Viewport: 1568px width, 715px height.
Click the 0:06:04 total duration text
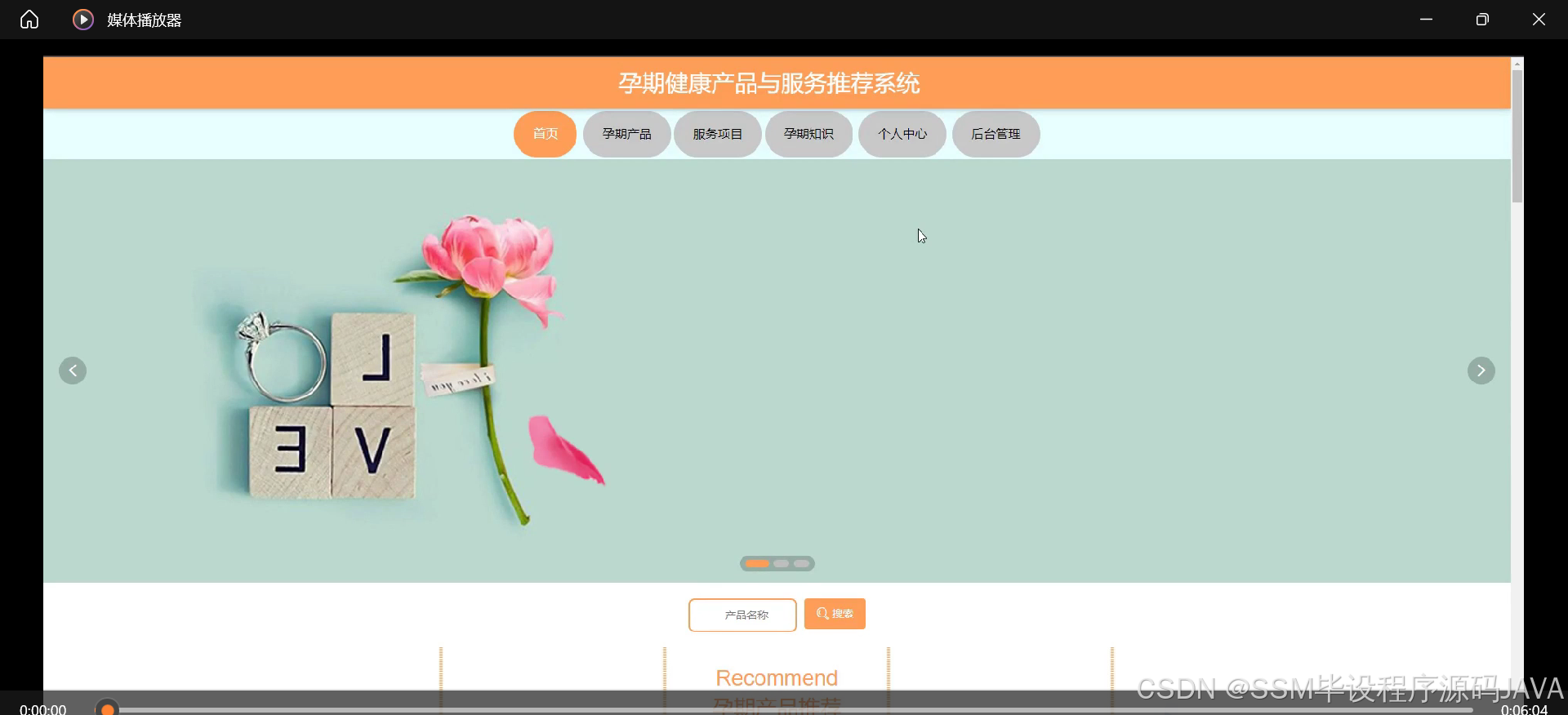click(x=1524, y=709)
